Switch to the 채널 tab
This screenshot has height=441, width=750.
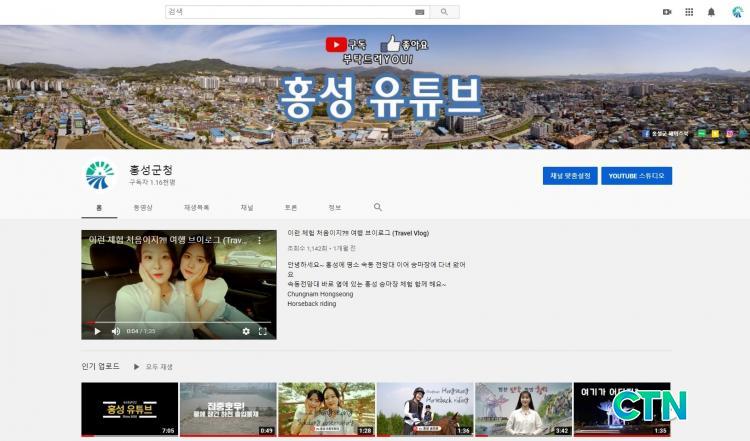[x=247, y=208]
